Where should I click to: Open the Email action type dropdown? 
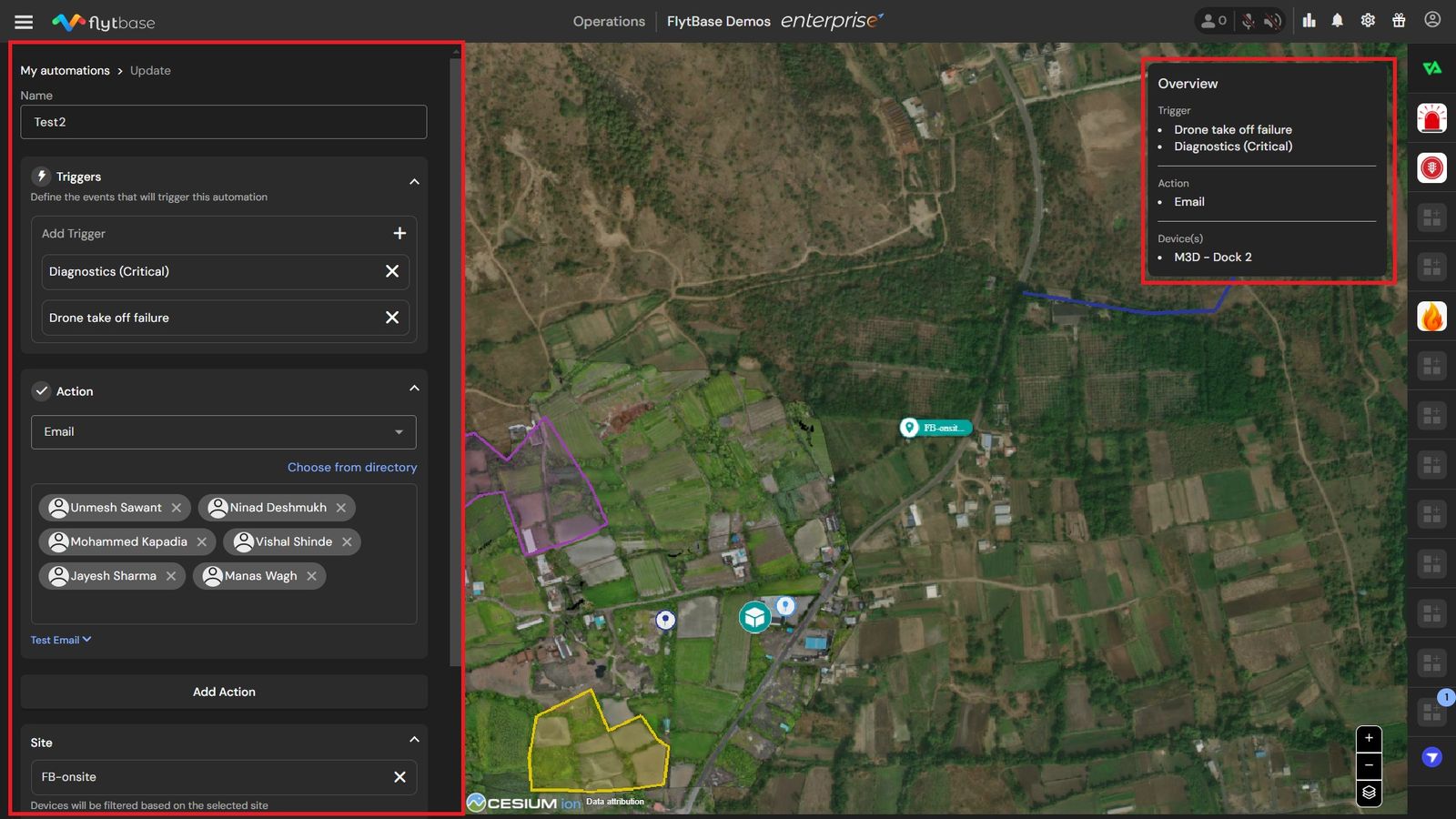tap(224, 432)
